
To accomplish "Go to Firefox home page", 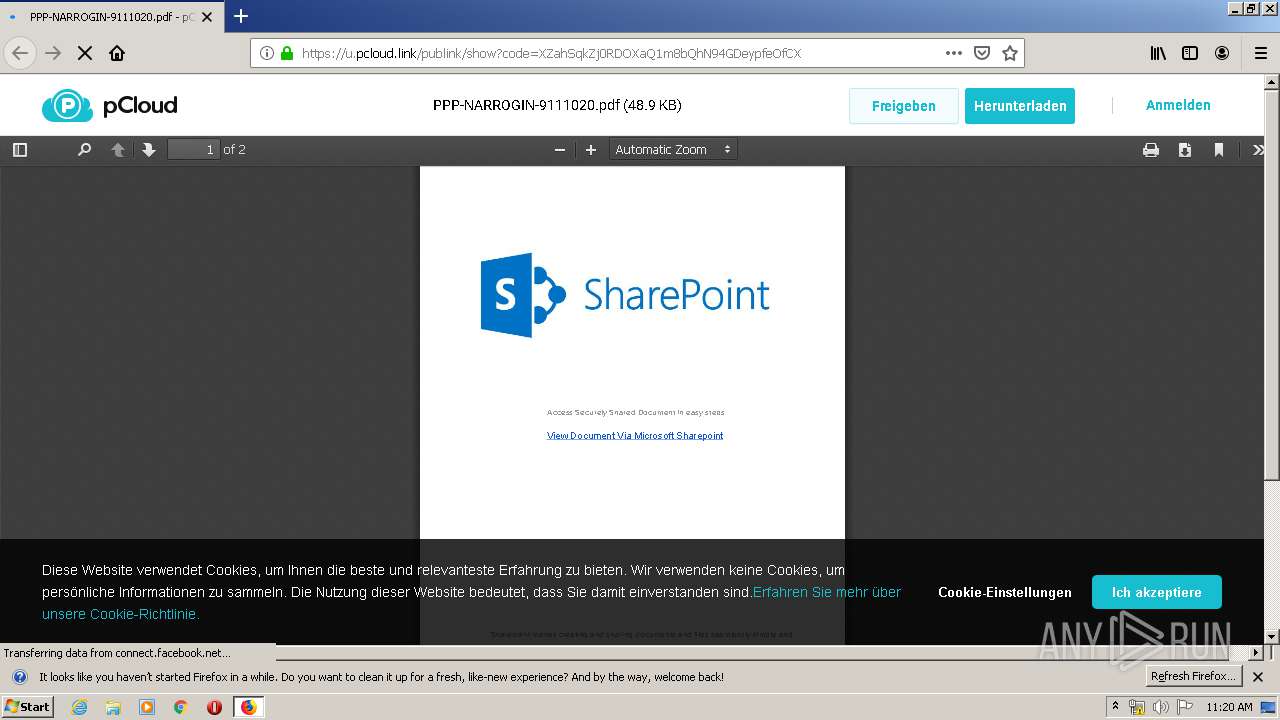I will (x=117, y=53).
